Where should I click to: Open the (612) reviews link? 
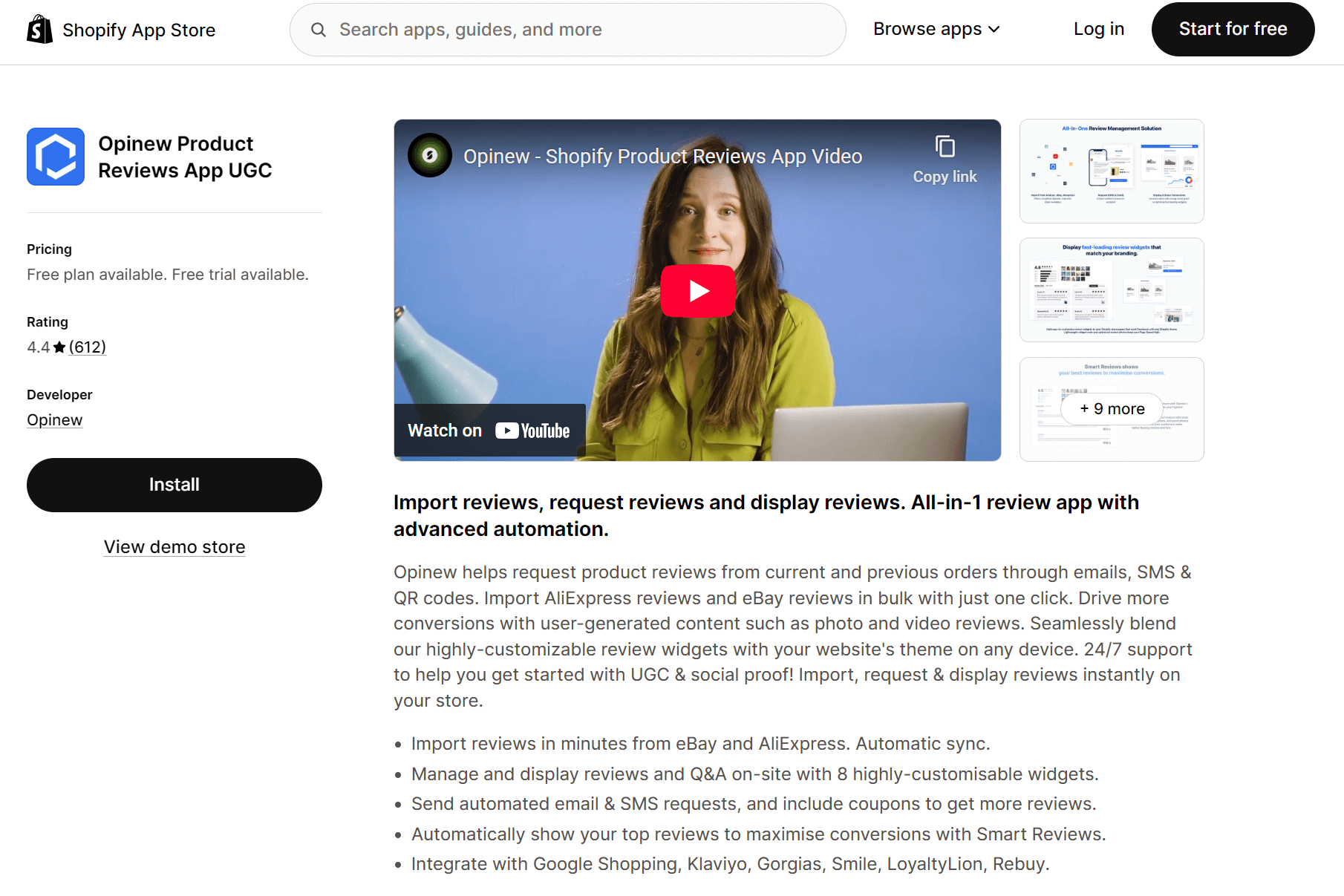(x=87, y=347)
